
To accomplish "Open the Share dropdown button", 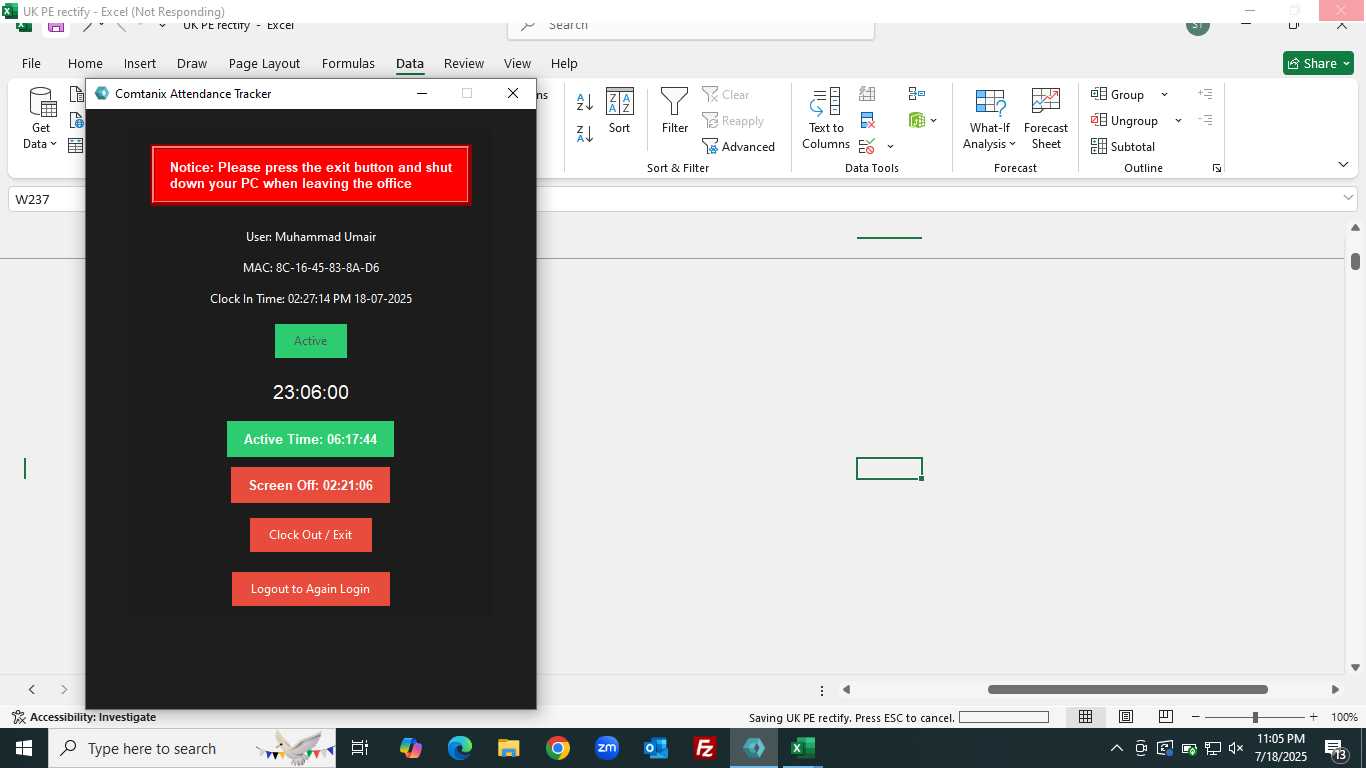I will pos(1318,63).
